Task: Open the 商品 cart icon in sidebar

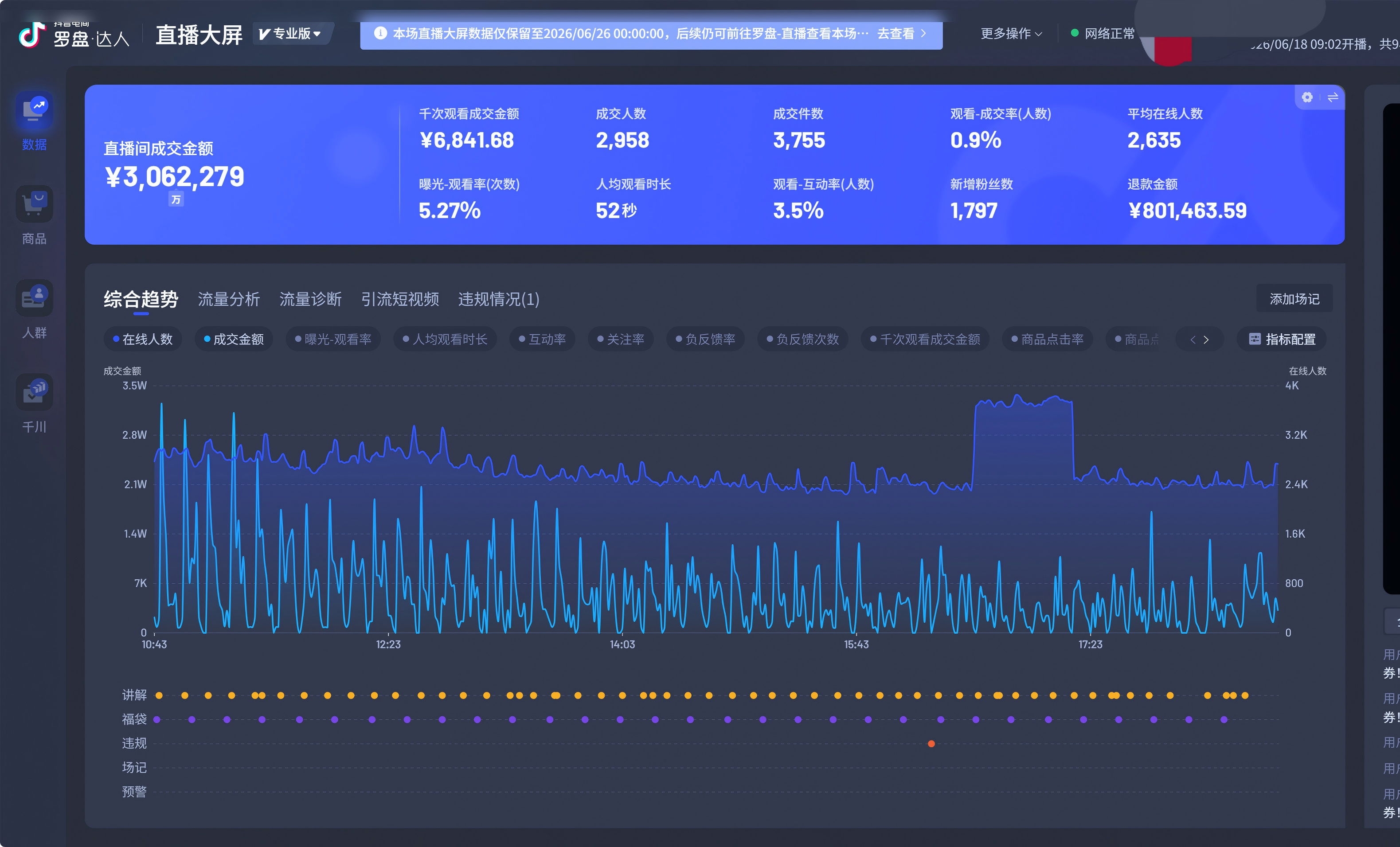Action: click(34, 204)
